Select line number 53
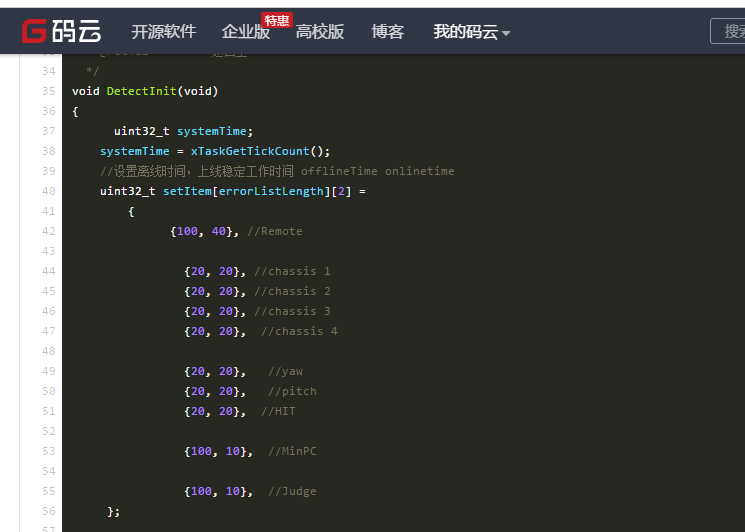The width and height of the screenshot is (745, 532). tap(49, 451)
